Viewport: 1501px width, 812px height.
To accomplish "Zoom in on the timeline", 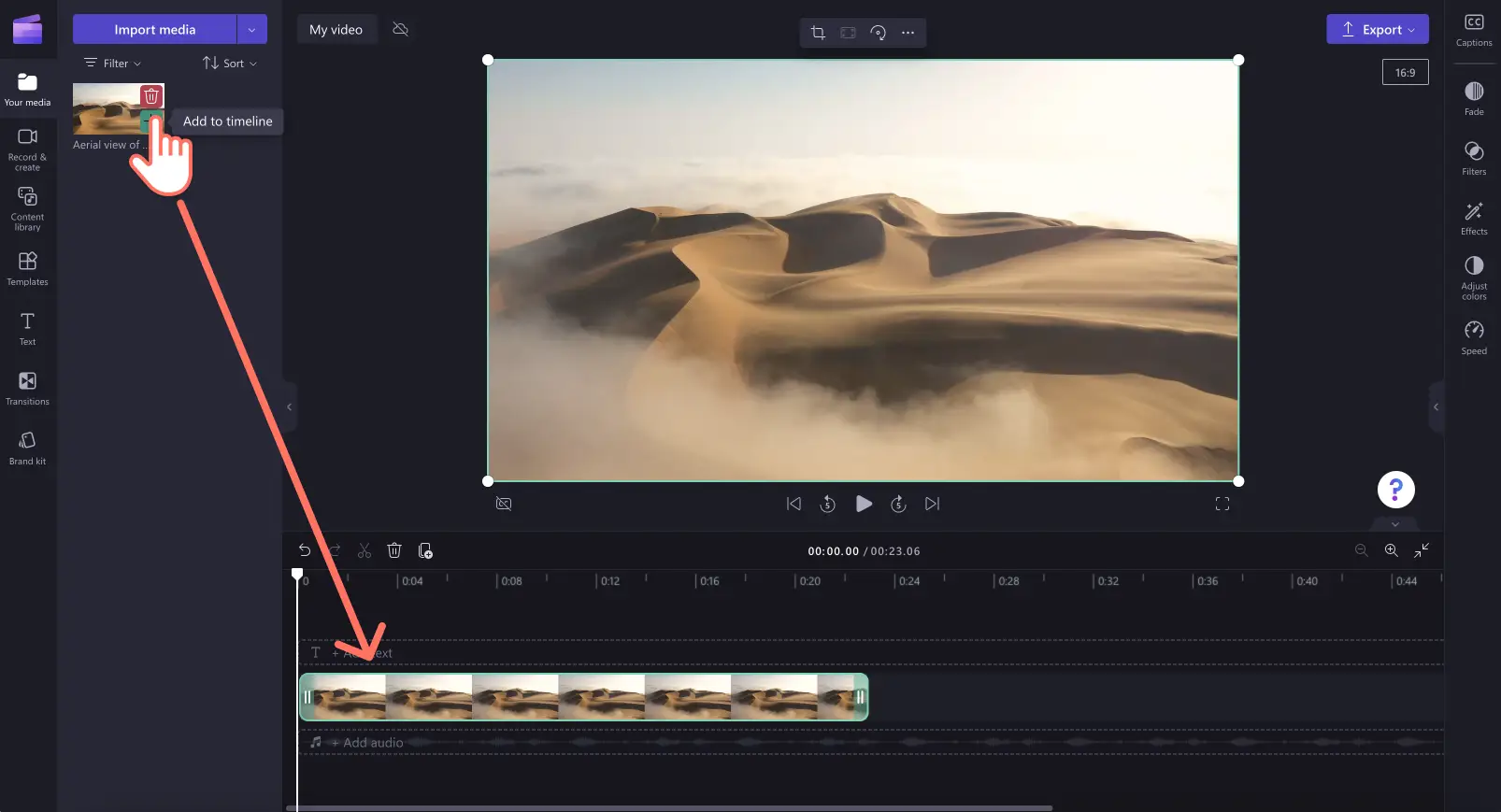I will (x=1391, y=550).
